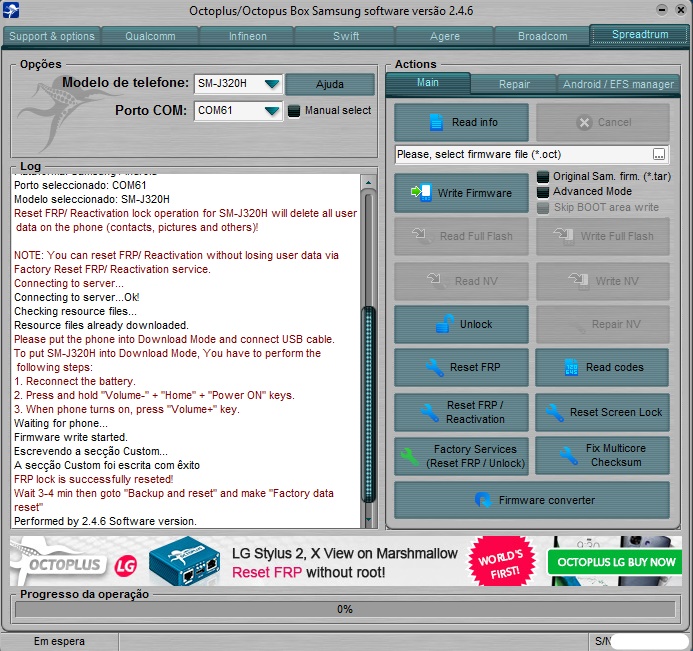Browse for firmware file with ellipsis button
Screen dimensions: 693x651
click(659, 154)
